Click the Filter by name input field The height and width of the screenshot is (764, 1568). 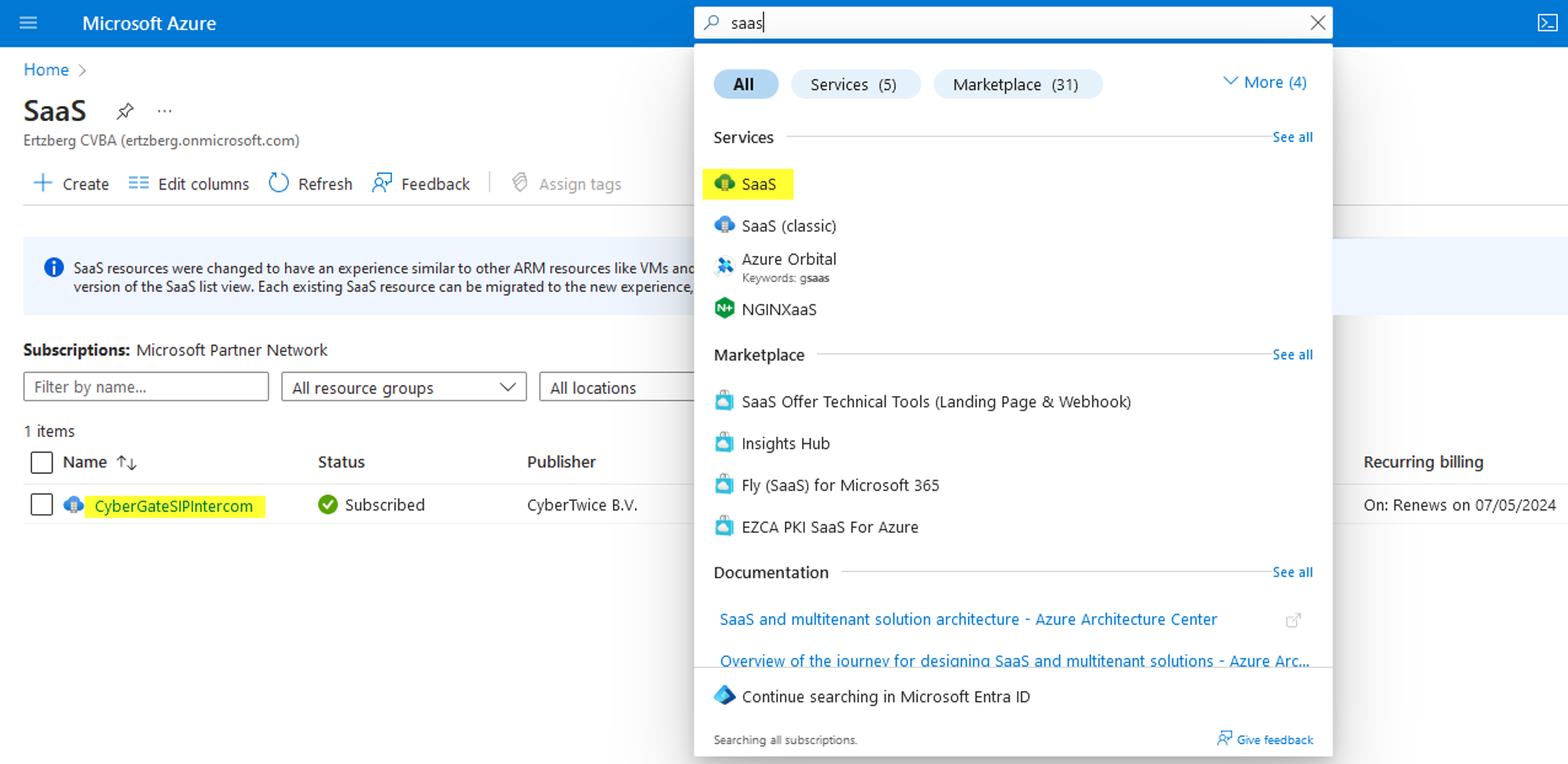146,387
